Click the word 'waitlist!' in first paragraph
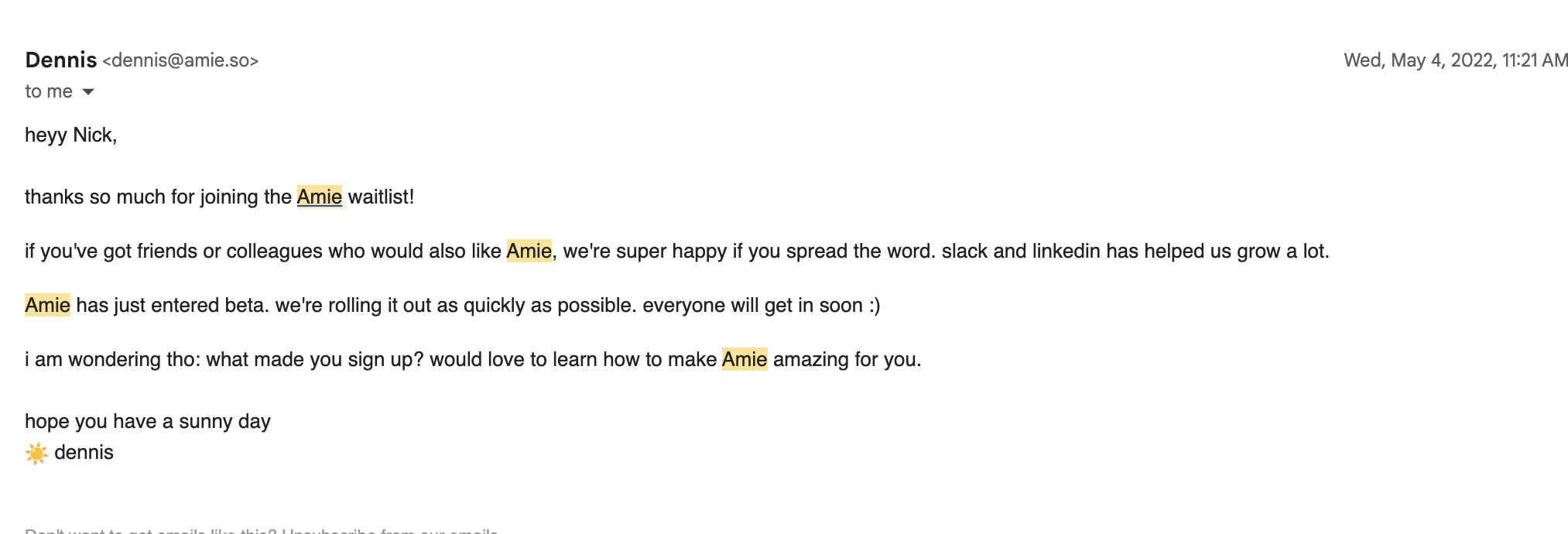1568x534 pixels. tap(381, 197)
